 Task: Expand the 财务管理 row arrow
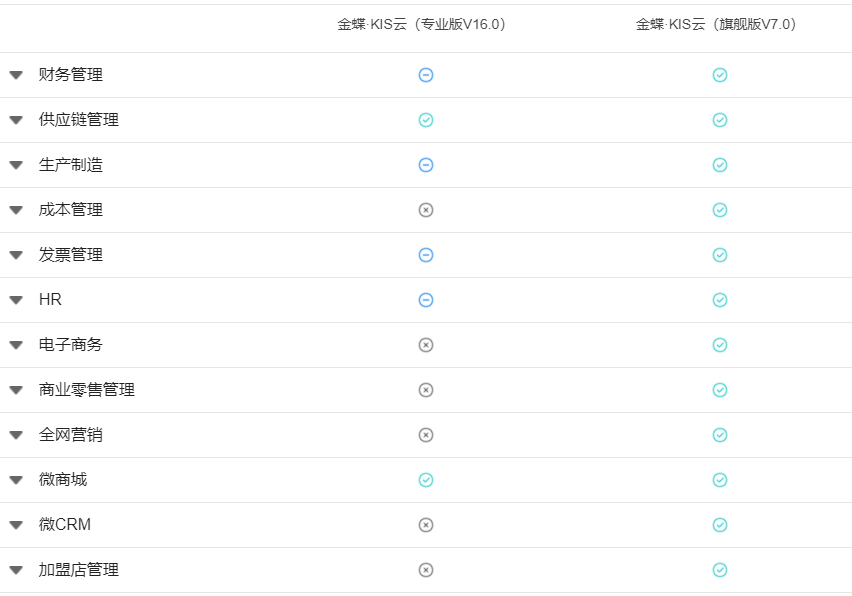[x=16, y=75]
